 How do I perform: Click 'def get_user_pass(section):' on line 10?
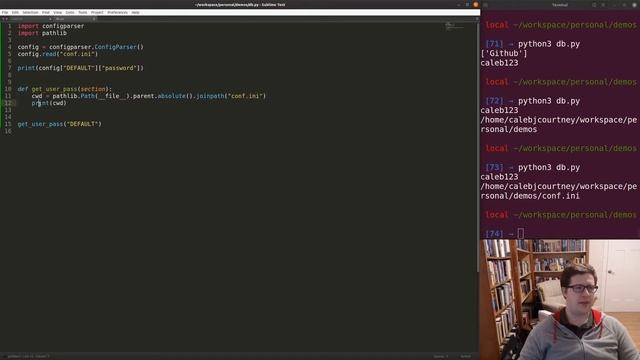coord(64,89)
